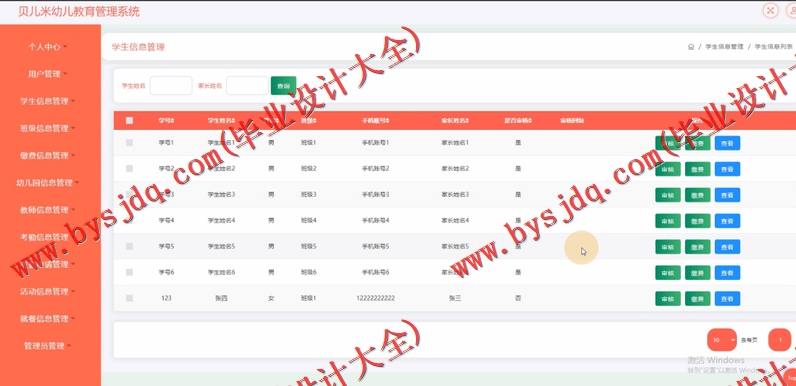Click 查看 button for 学号1 row
Screen dimensions: 796x386
click(x=727, y=143)
